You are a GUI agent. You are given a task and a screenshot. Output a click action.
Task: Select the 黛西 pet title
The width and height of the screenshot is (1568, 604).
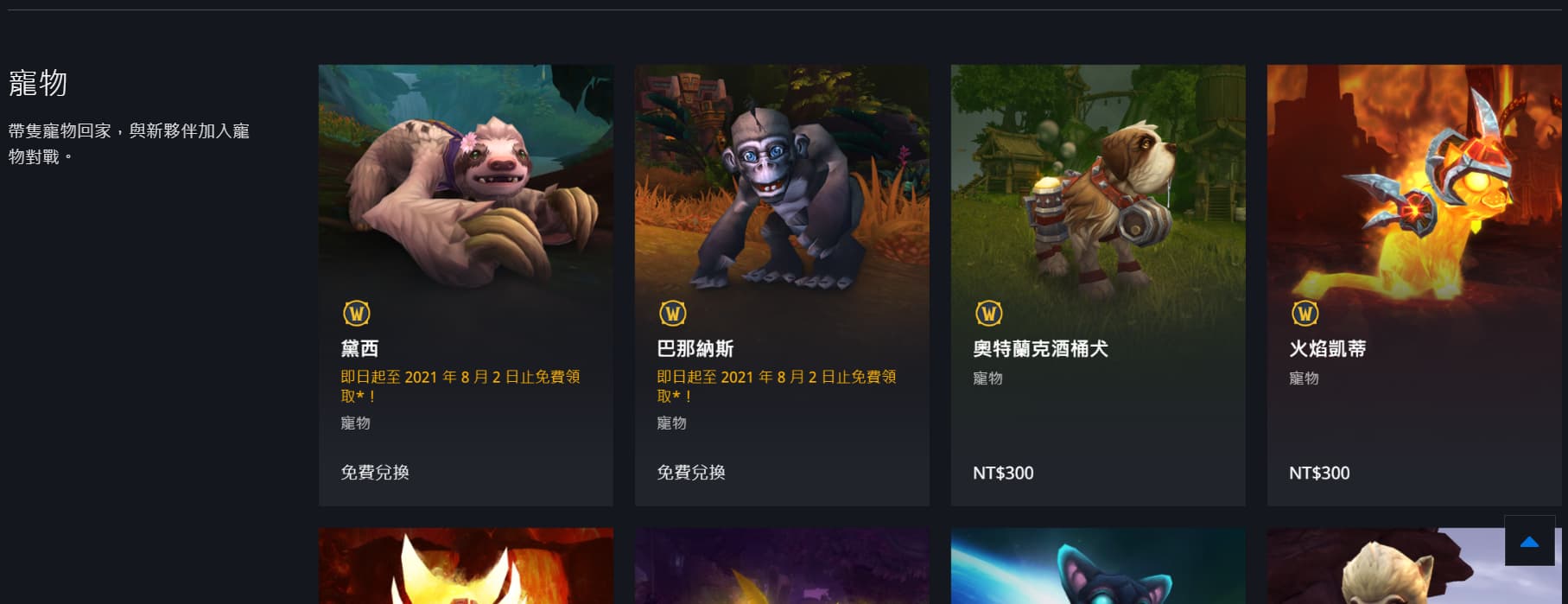[359, 348]
